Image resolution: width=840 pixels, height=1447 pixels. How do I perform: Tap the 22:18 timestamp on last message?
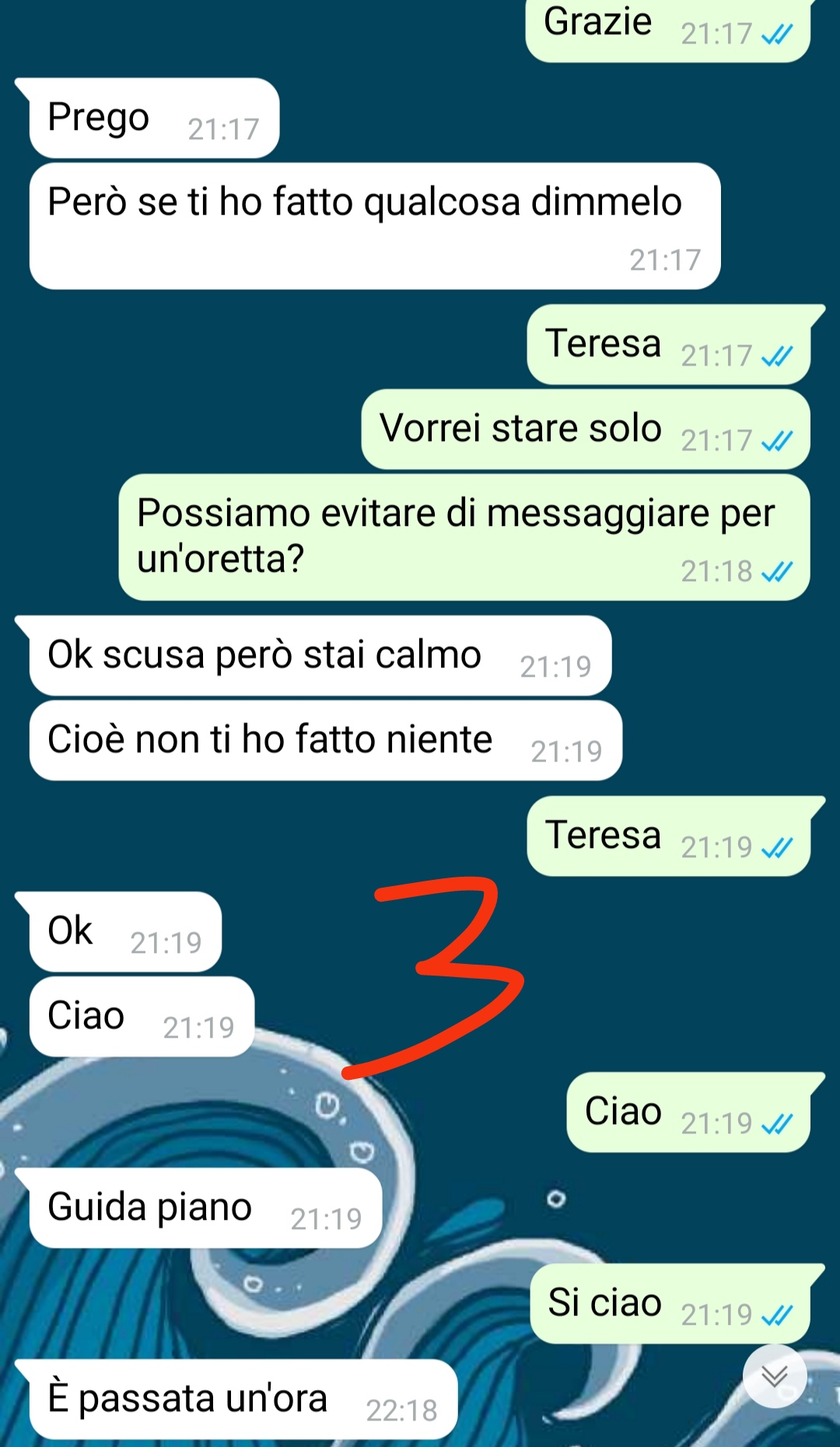coord(401,1410)
